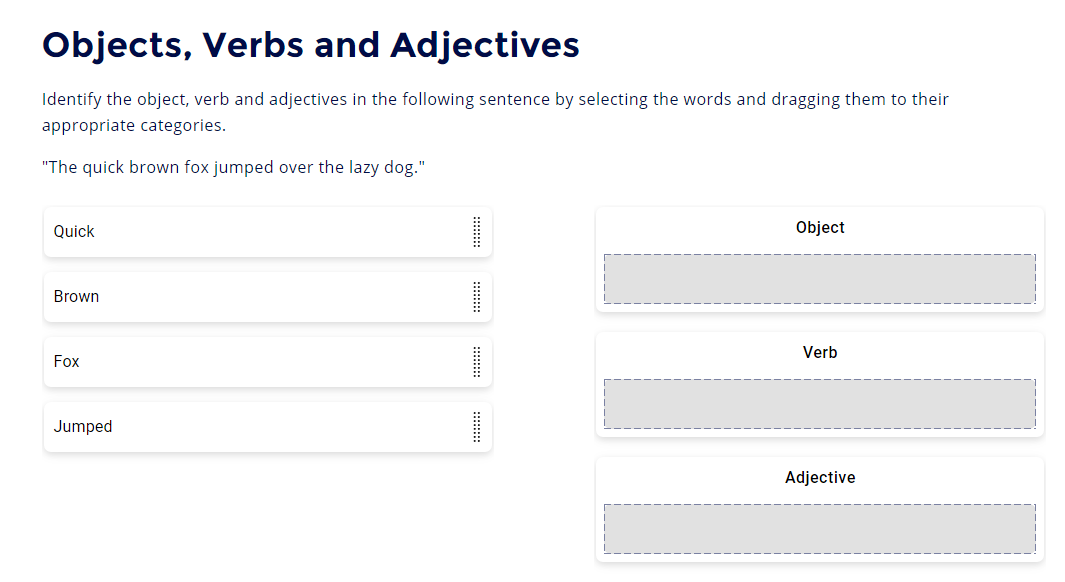Select the 'Quick' word label

[x=74, y=232]
